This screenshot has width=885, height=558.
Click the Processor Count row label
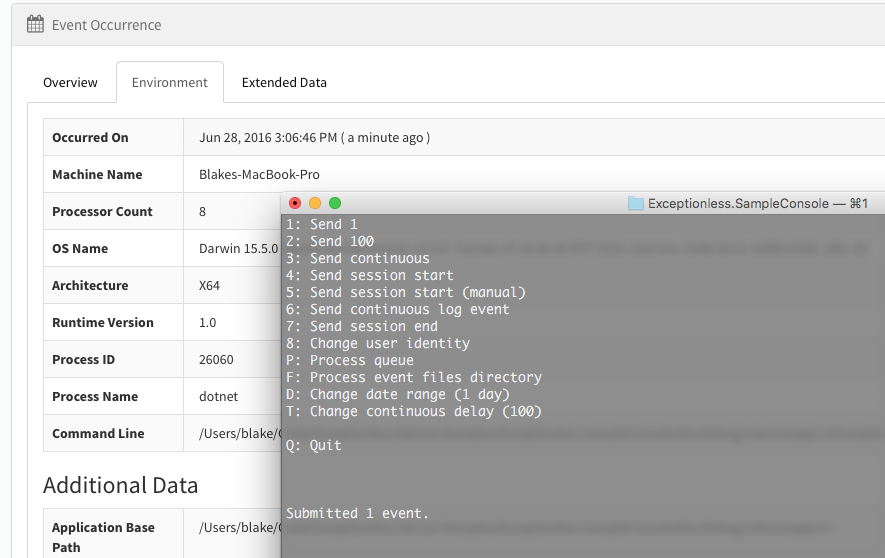tap(102, 211)
